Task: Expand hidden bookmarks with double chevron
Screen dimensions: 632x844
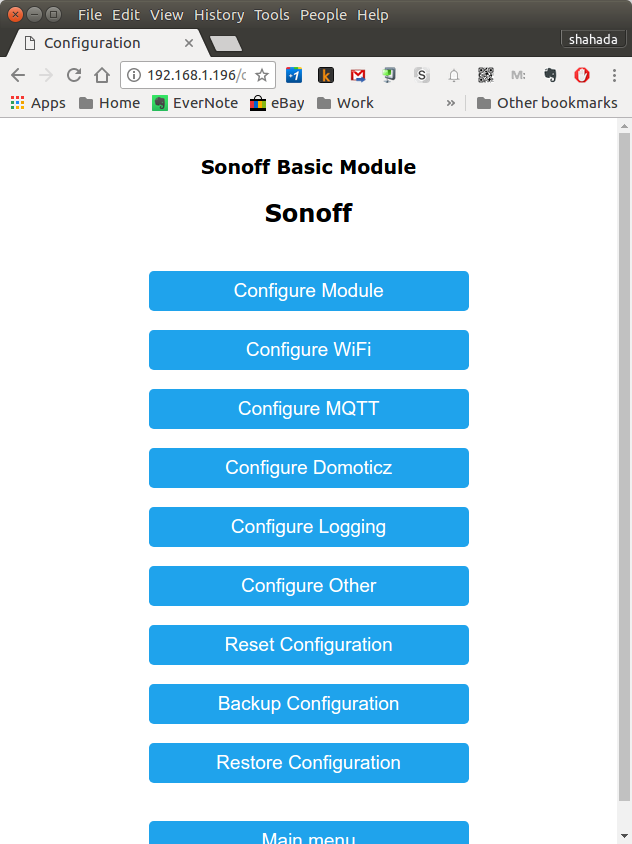Action: click(451, 103)
